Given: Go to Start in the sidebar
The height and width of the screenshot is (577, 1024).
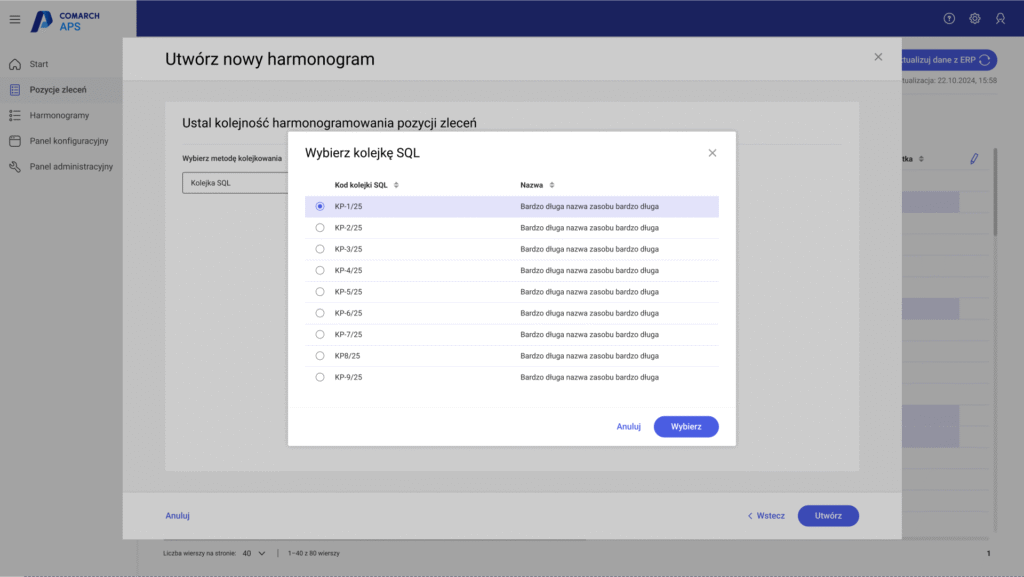Looking at the screenshot, I should coord(39,64).
